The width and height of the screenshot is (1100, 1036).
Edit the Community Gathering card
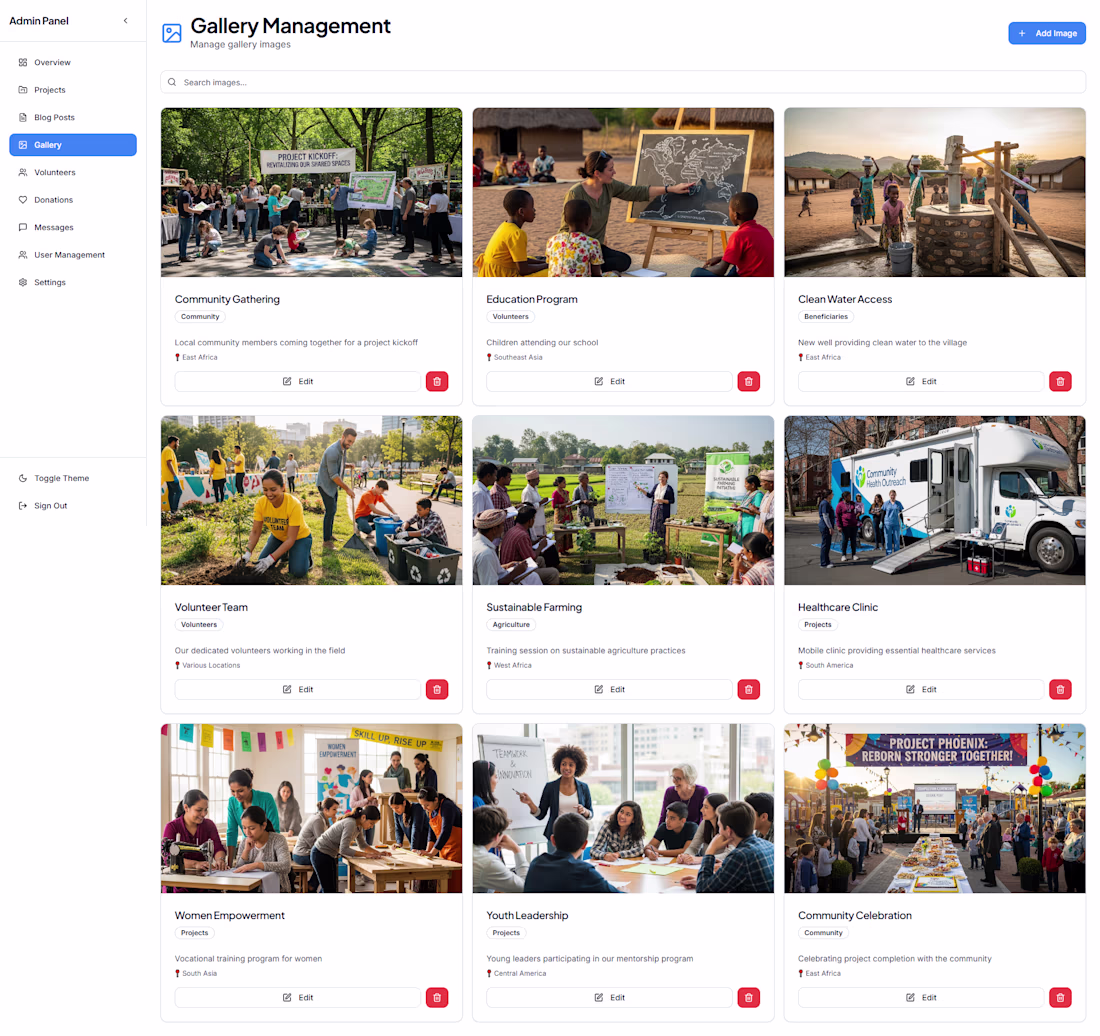297,382
